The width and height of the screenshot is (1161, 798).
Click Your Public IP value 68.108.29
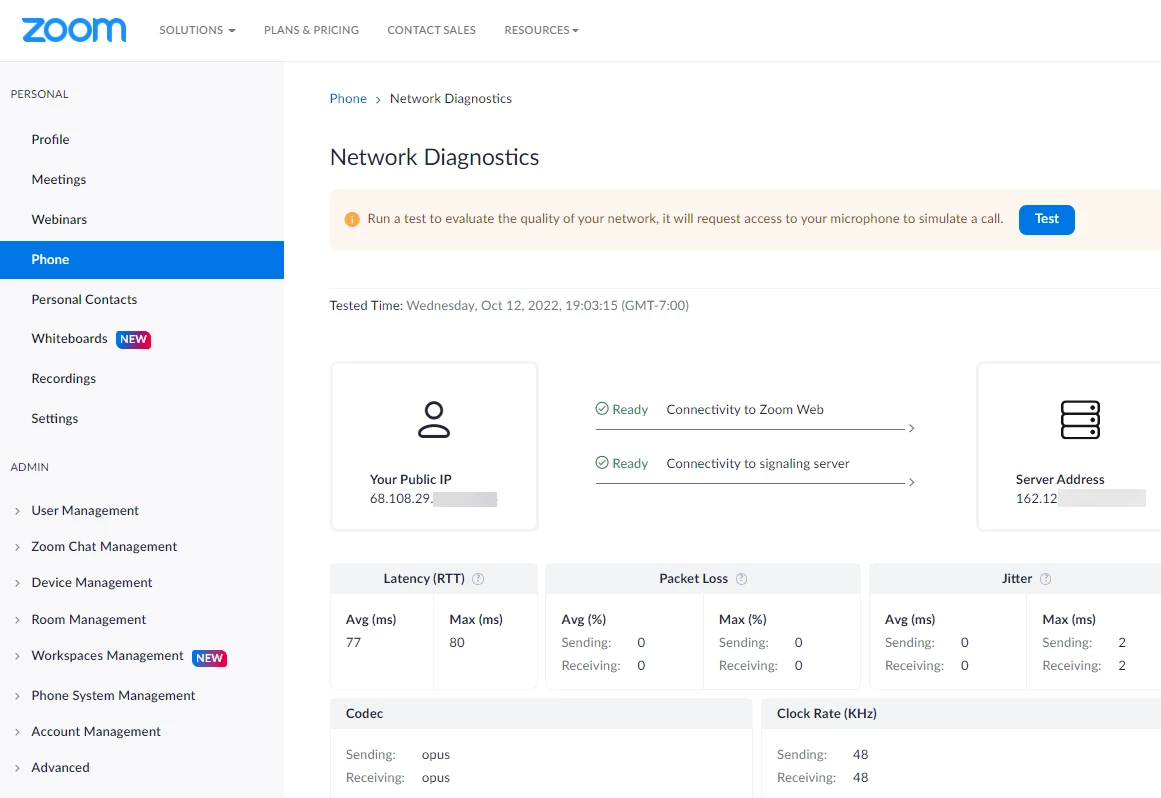pyautogui.click(x=401, y=498)
